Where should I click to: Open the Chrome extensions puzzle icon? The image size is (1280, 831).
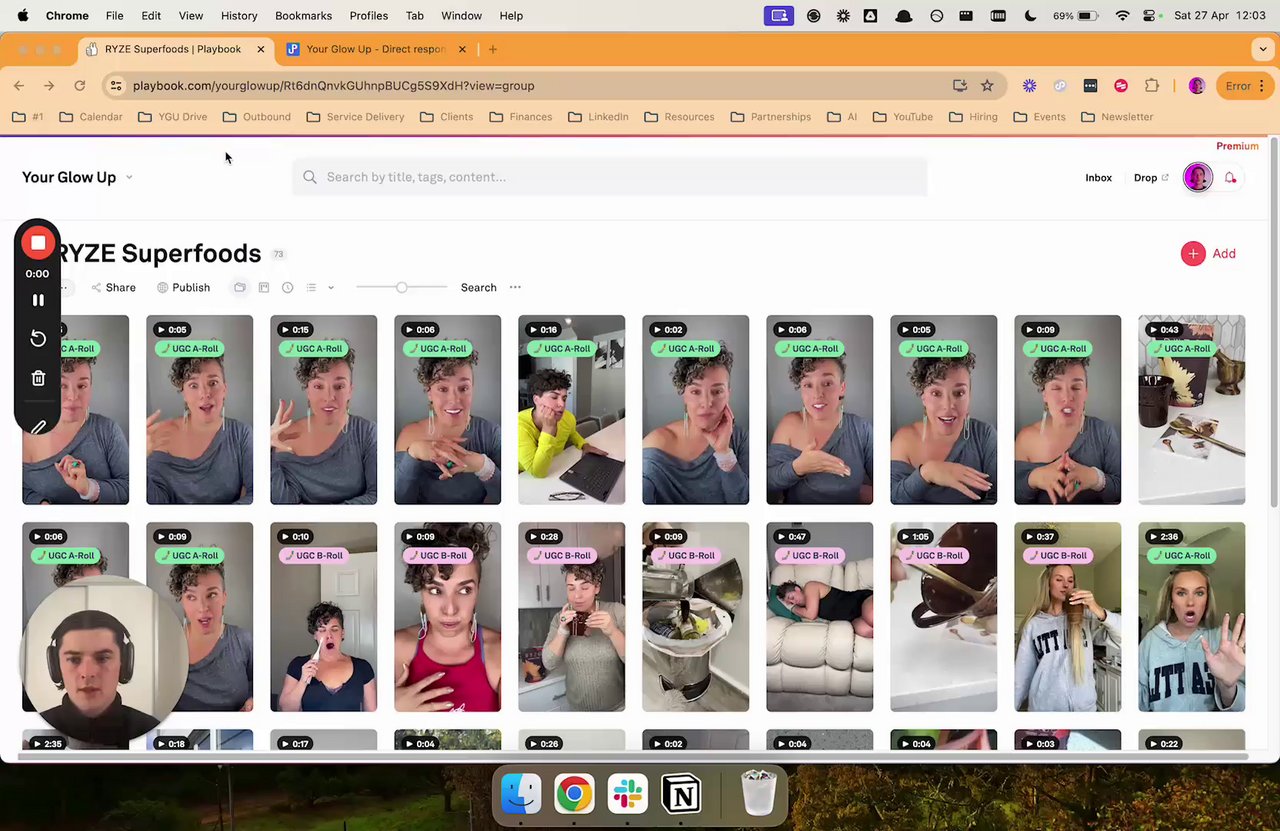[x=1152, y=86]
